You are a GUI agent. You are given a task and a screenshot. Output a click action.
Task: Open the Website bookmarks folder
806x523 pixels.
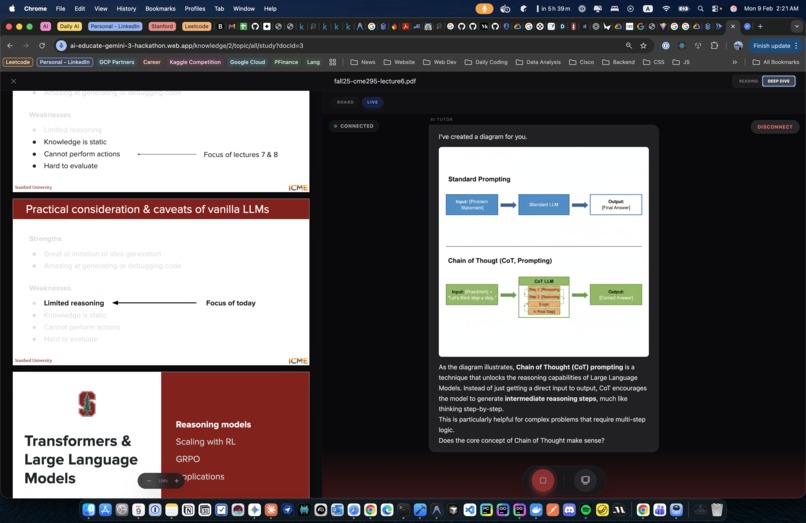[399, 62]
